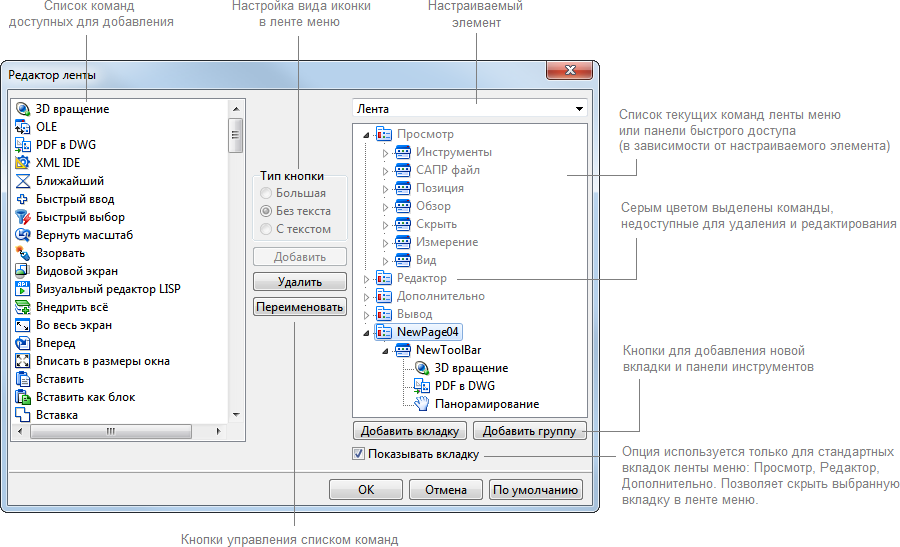Select the Быстрый ввод plus icon
Viewport: 900px width, 547px height.
coord(24,199)
